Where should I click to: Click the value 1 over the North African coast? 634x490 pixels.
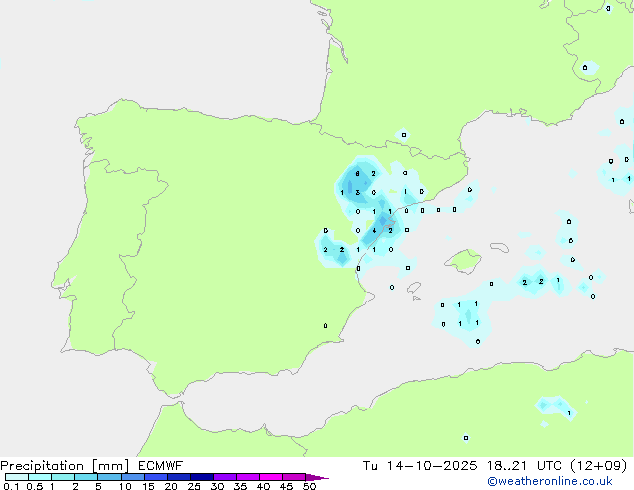point(569,413)
